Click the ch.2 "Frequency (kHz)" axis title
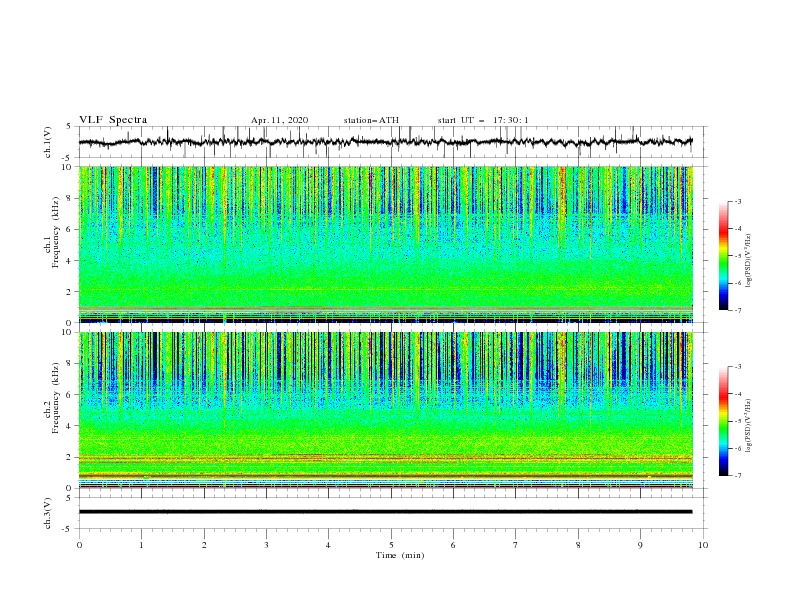 55,398
